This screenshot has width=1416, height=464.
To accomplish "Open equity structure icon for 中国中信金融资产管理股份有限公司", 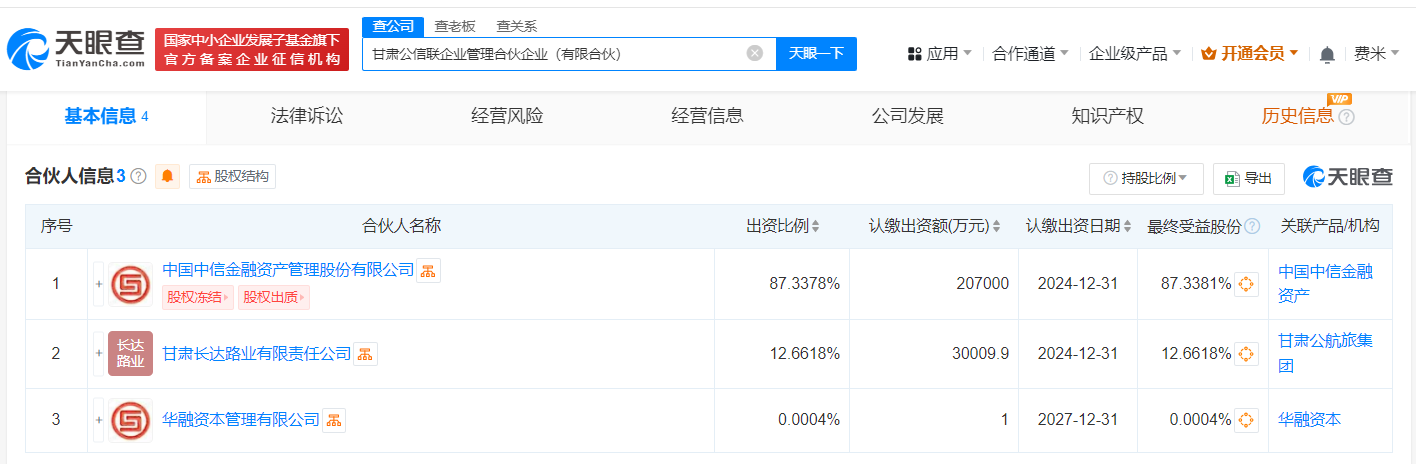I will click(428, 270).
